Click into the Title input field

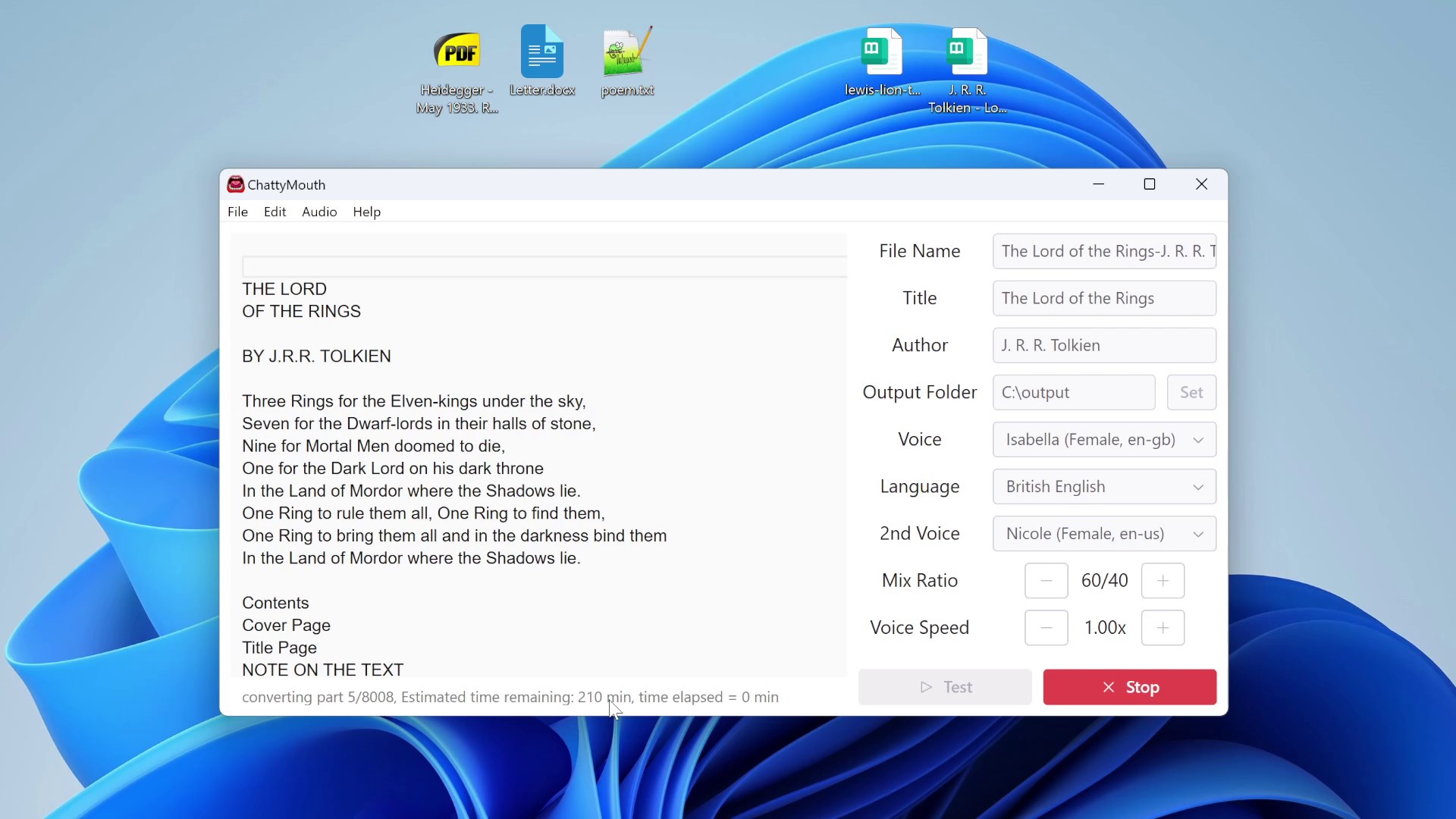[1104, 299]
